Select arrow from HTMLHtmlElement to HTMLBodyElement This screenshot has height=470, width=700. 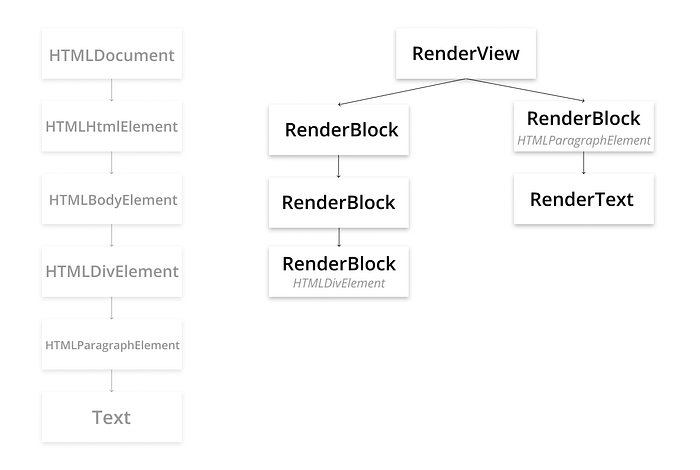tap(112, 162)
